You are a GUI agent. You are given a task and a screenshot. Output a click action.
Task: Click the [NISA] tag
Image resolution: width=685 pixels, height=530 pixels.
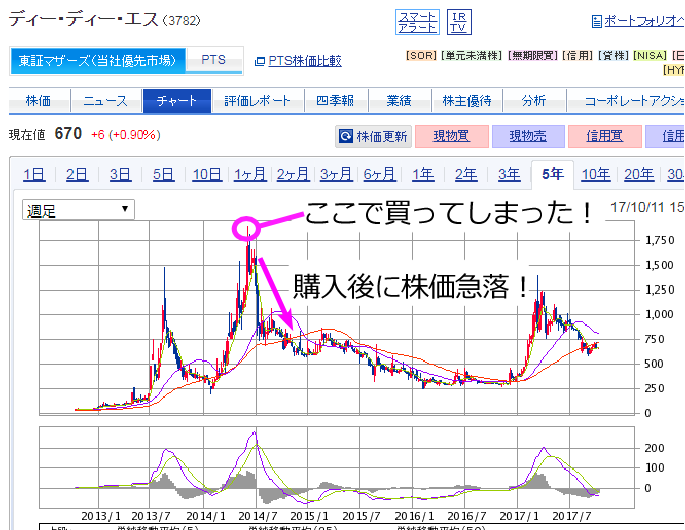(x=650, y=55)
